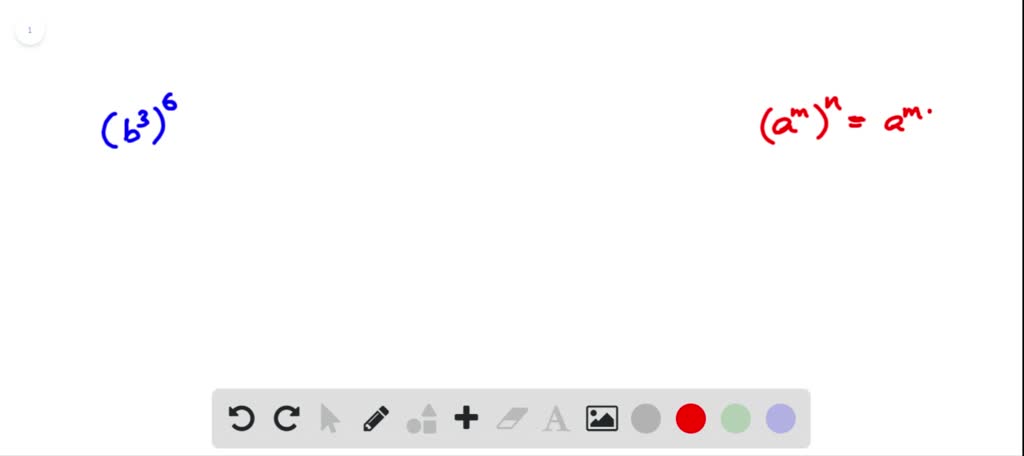
Task: Open the shapes tool
Action: 421,419
